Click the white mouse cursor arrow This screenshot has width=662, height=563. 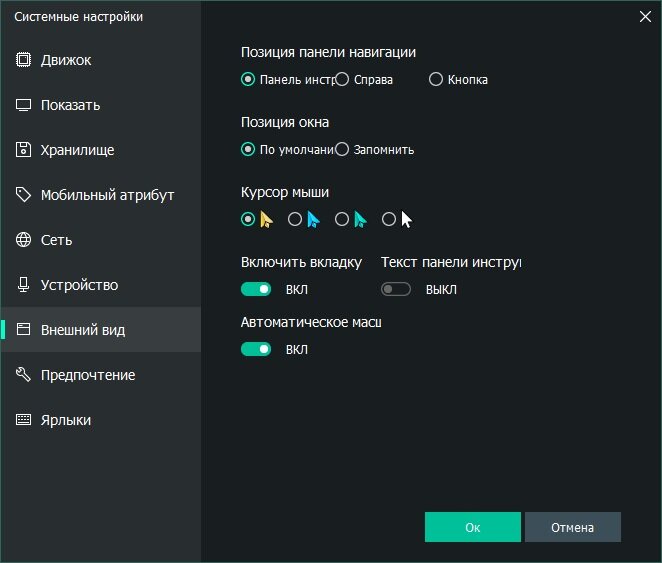pyautogui.click(x=407, y=219)
